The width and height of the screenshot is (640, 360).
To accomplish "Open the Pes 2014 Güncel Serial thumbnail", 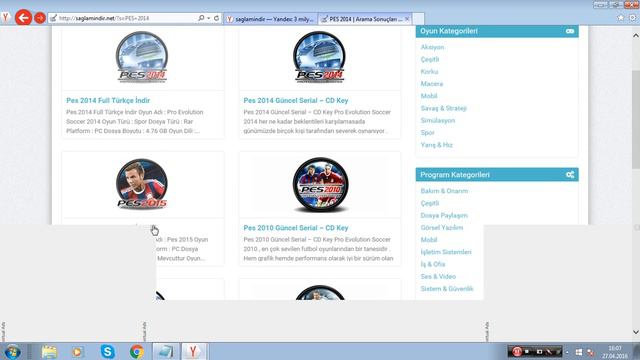I will tap(319, 57).
